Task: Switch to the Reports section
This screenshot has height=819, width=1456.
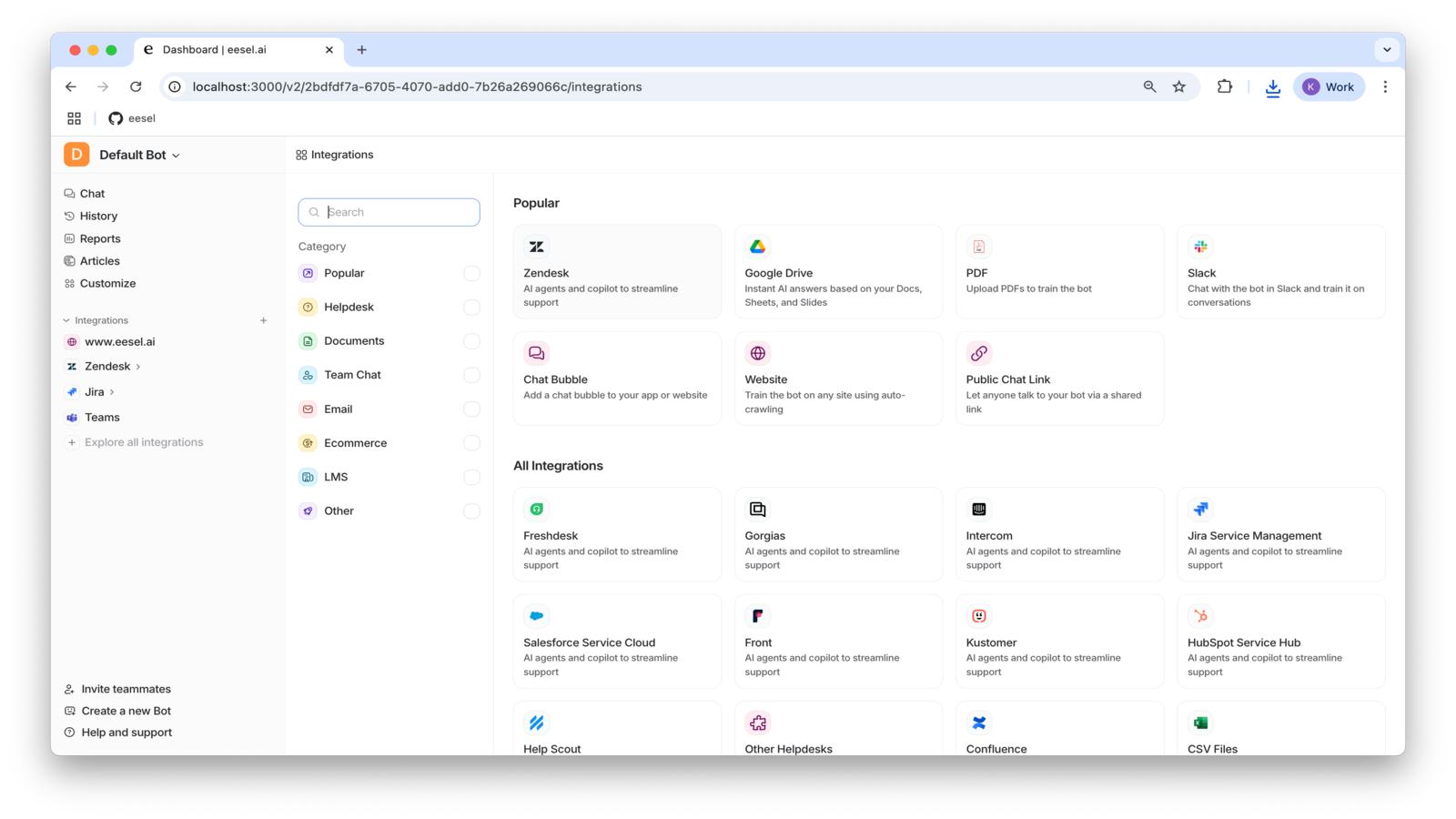Action: tap(100, 238)
